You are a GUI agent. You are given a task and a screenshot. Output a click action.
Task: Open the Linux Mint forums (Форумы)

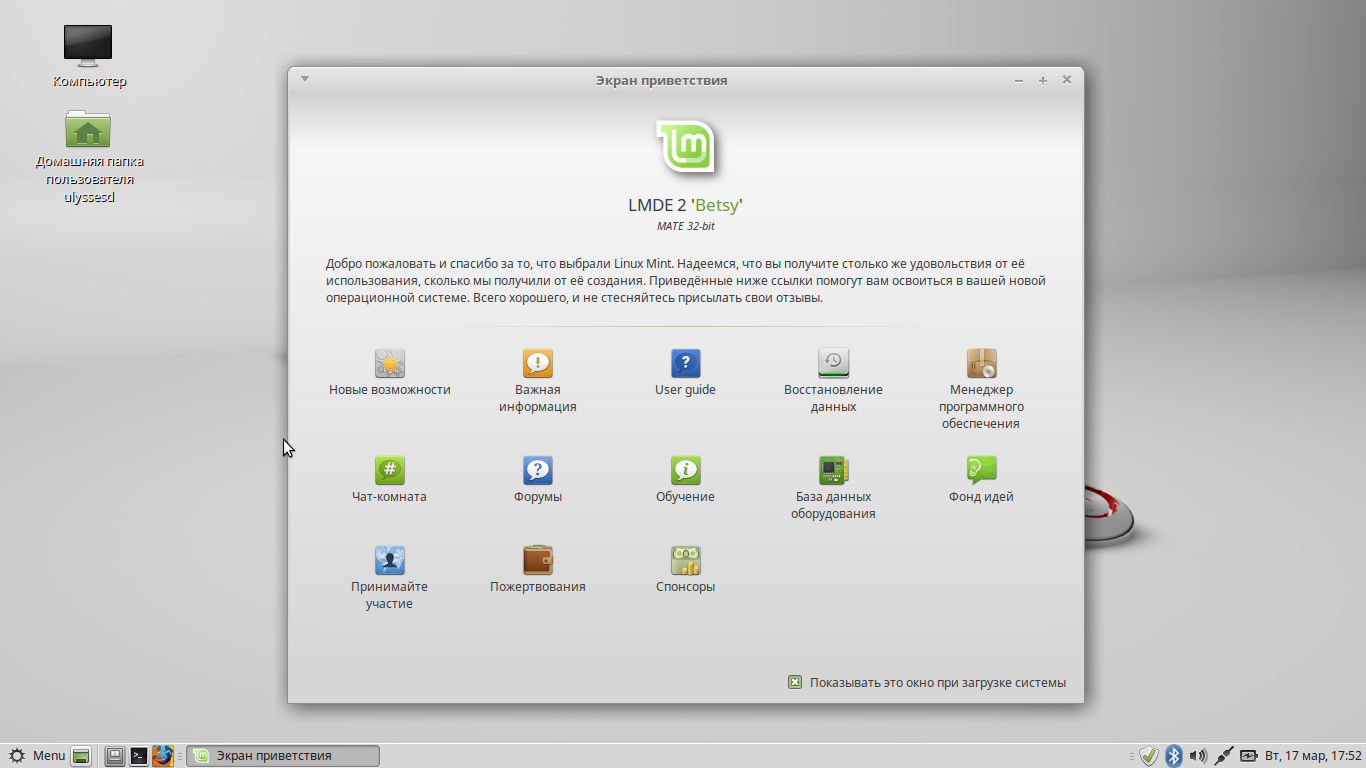point(537,472)
